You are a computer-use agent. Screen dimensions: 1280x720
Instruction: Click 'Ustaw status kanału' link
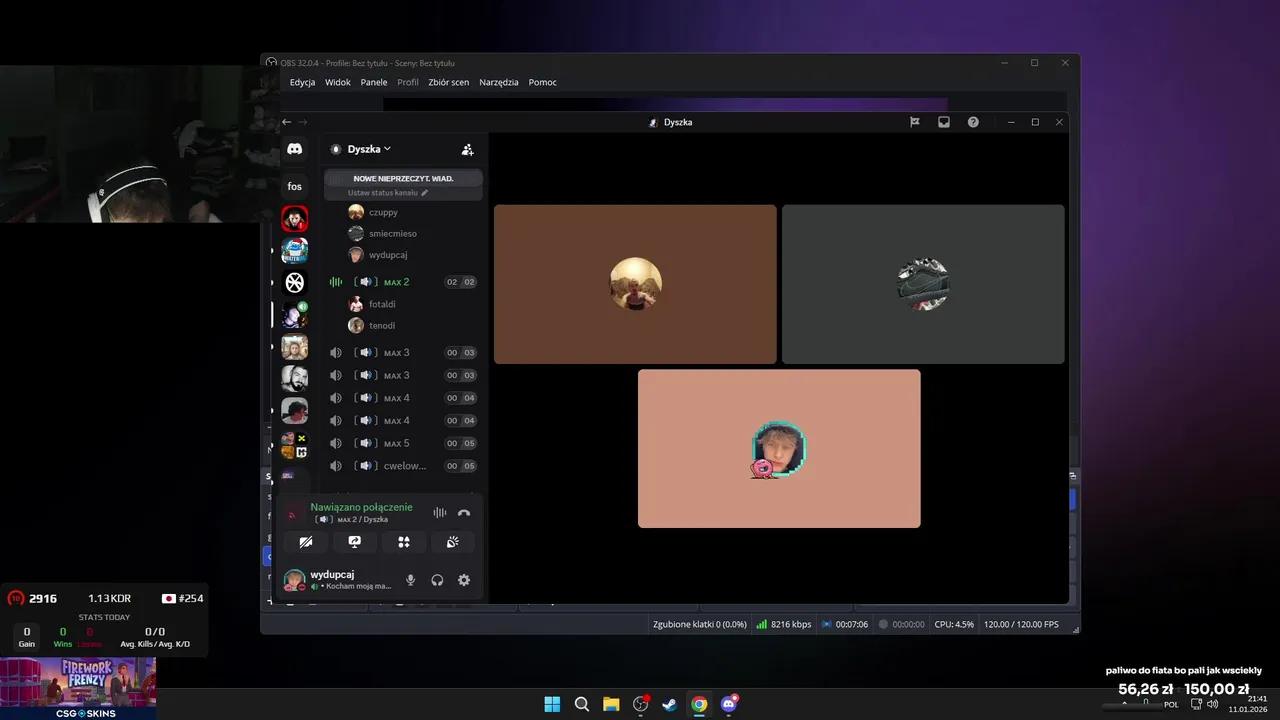pos(383,192)
